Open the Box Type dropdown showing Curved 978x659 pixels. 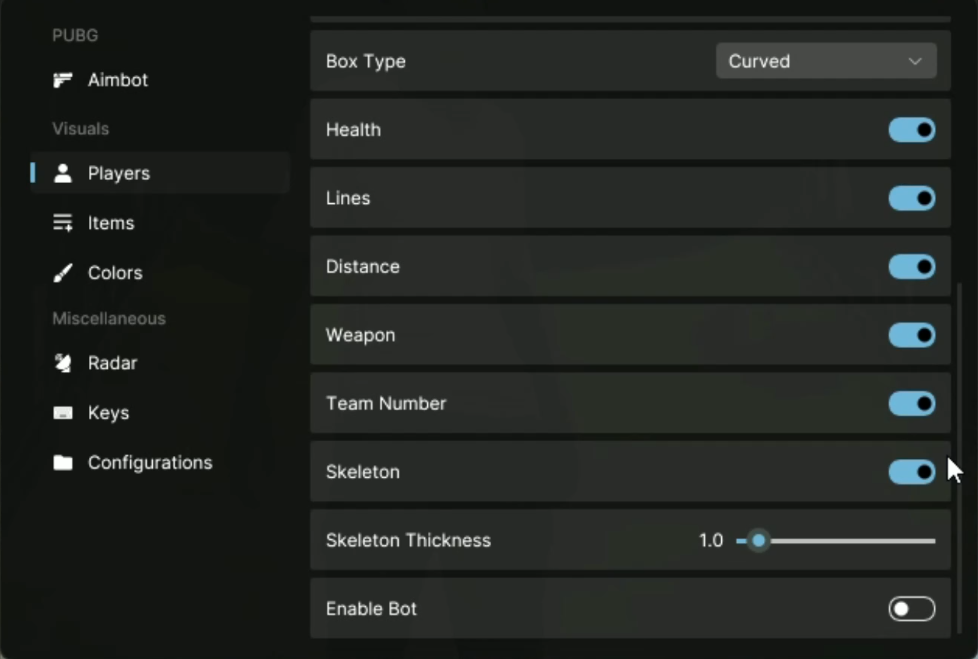(x=825, y=61)
